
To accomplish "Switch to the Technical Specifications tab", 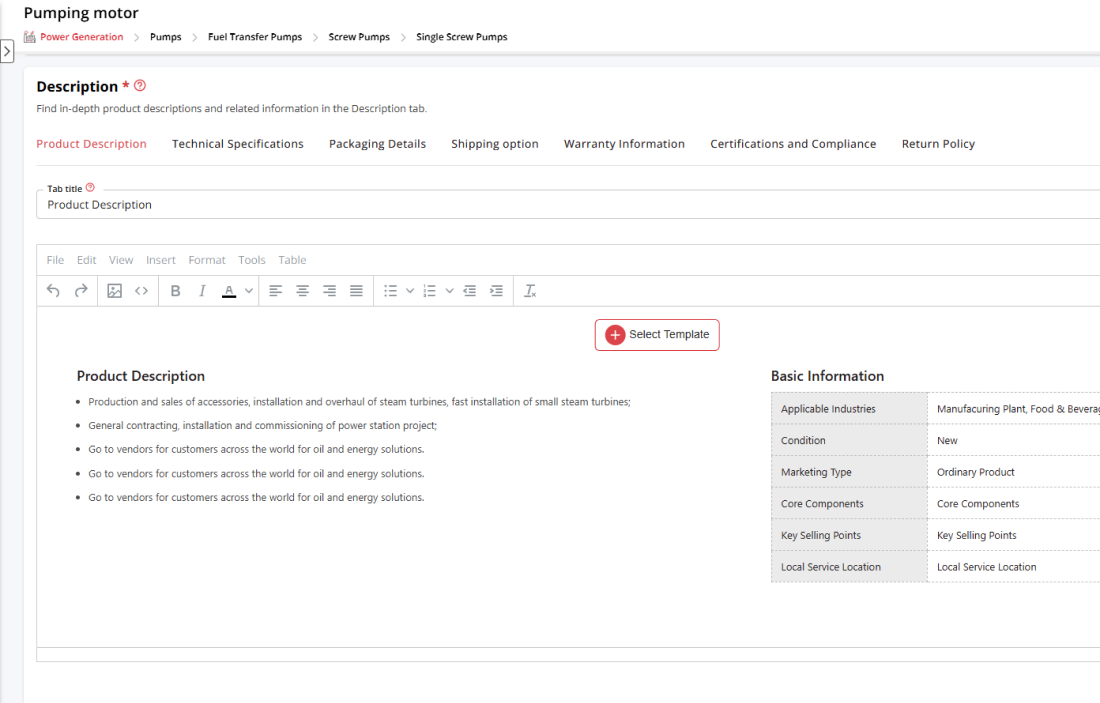I will point(238,144).
